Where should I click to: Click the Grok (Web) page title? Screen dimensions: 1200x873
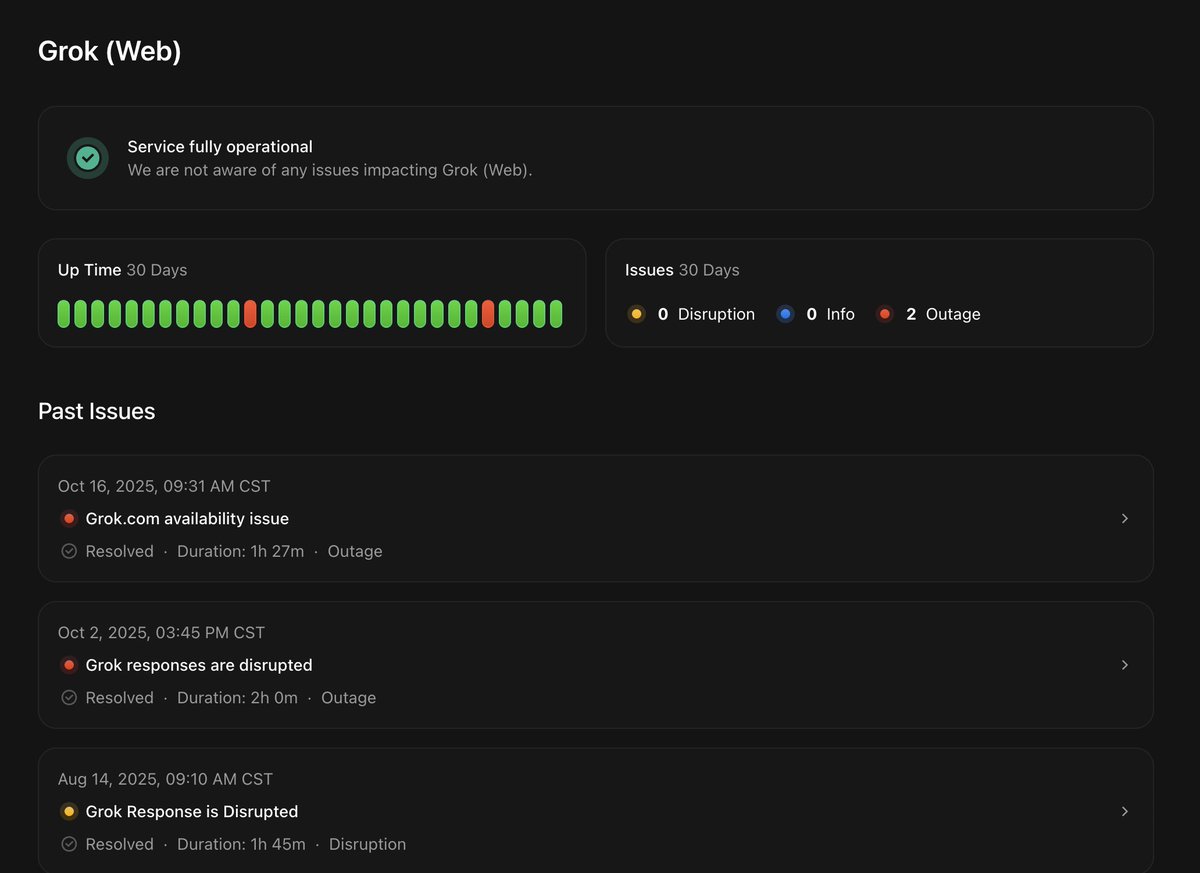click(110, 51)
